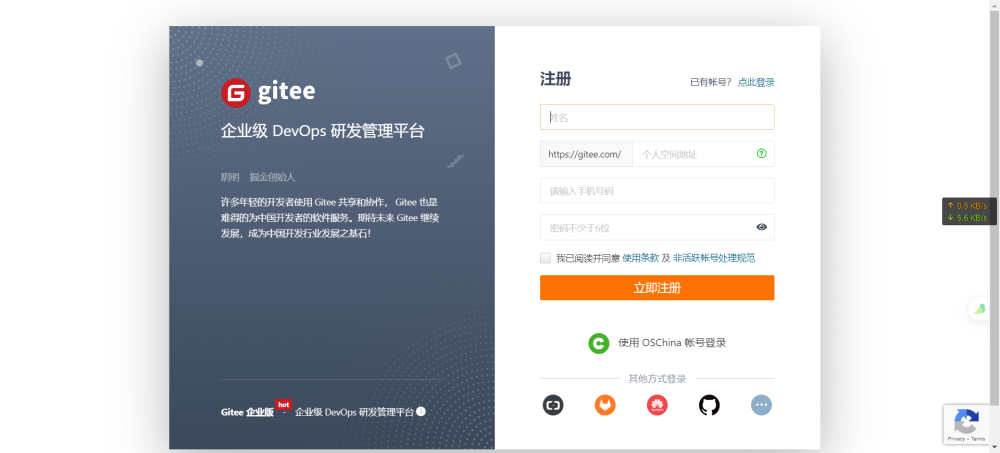Sign in with the GitHub icon
Image resolution: width=1000 pixels, height=453 pixels.
point(709,405)
